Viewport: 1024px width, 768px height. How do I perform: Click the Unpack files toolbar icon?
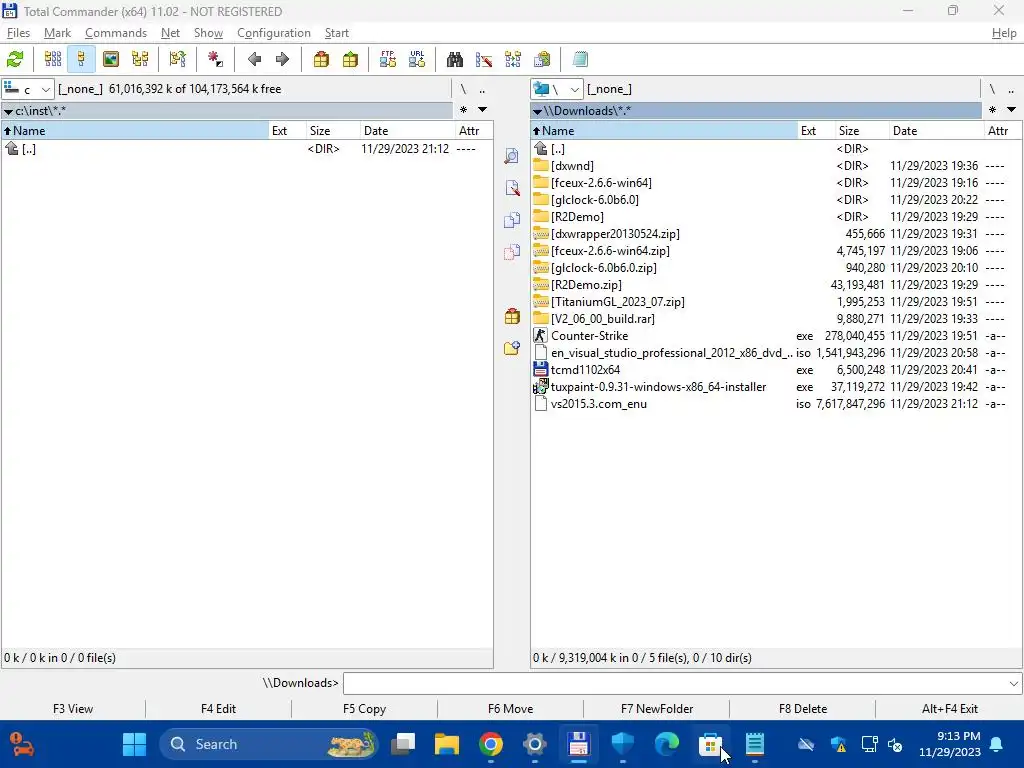point(351,59)
